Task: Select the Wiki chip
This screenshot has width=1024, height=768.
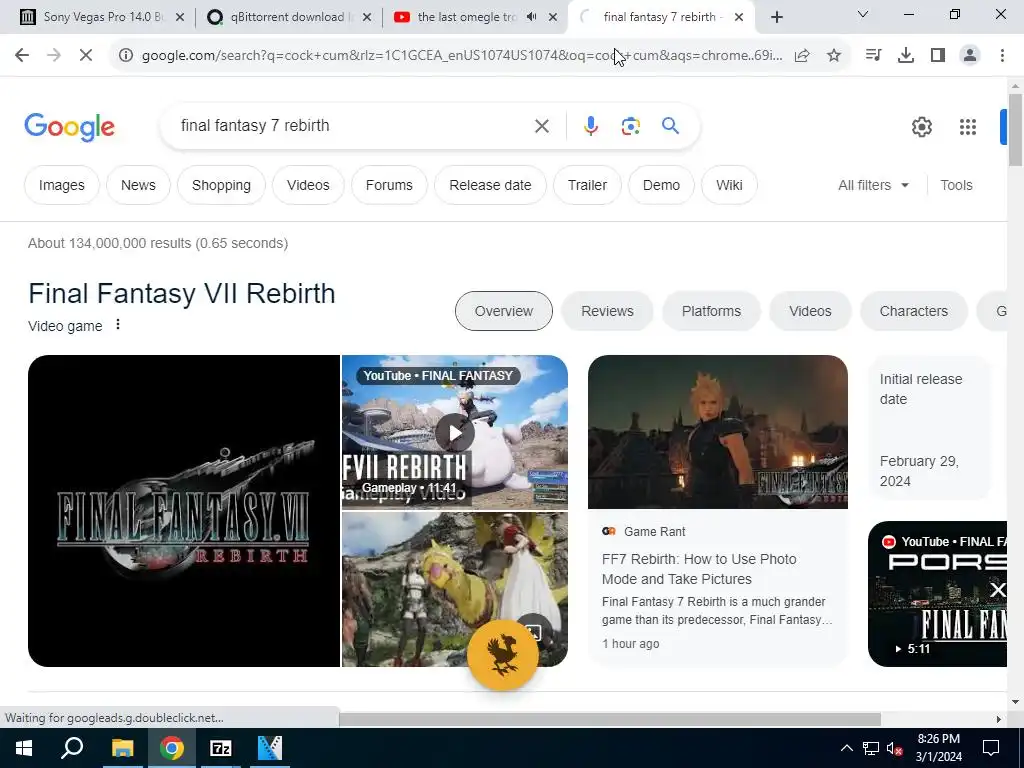Action: click(729, 185)
